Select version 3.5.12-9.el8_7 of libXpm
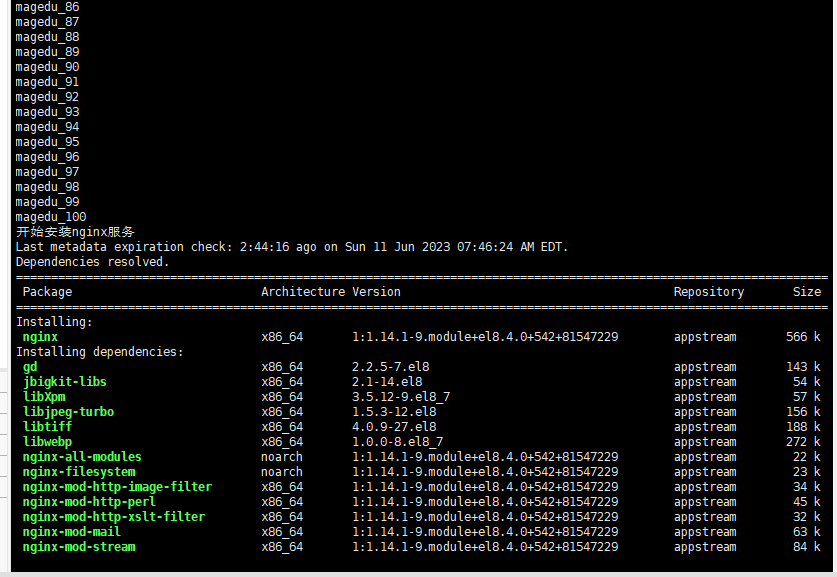837x577 pixels. (401, 397)
